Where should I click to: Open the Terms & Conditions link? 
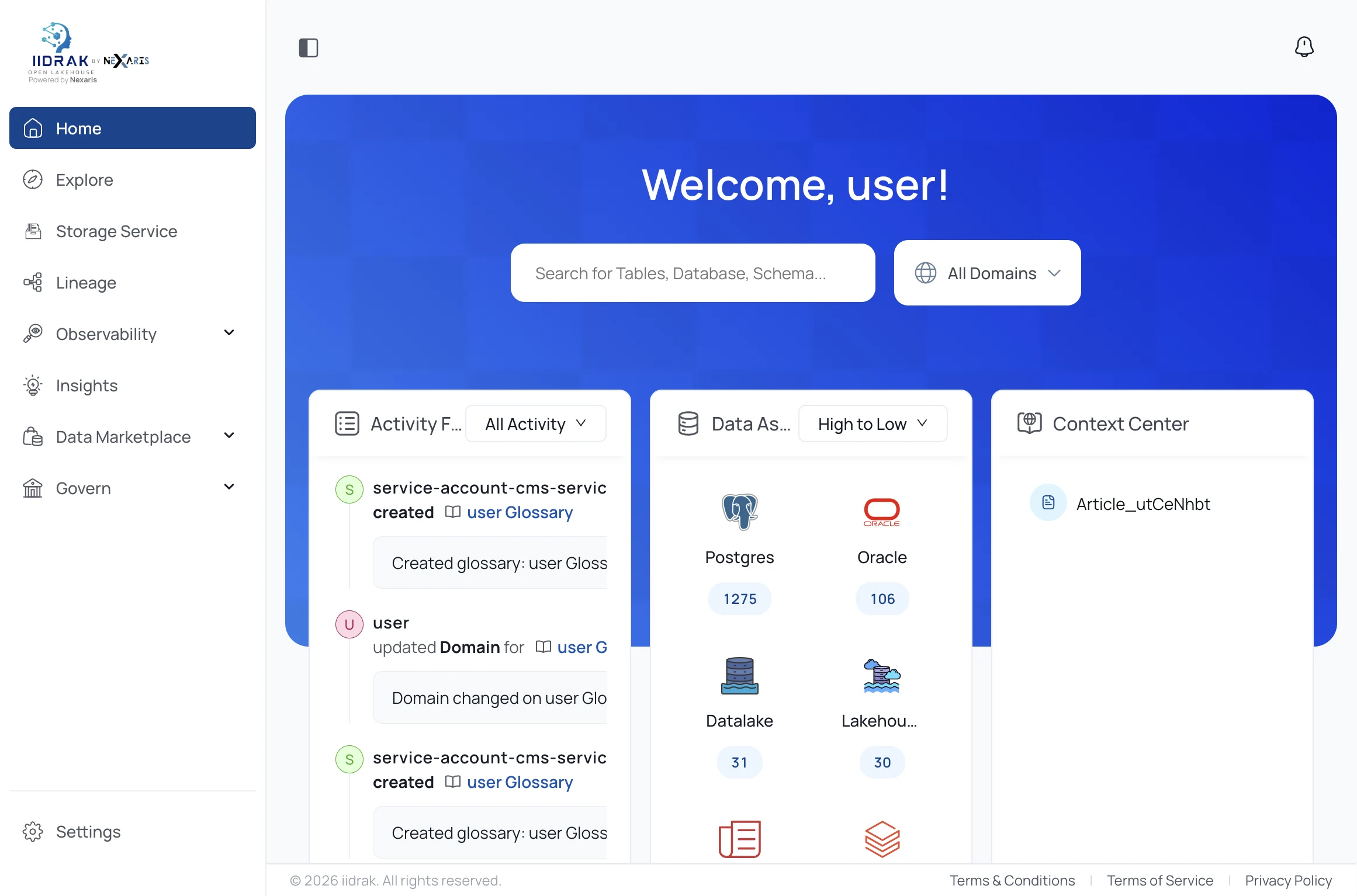[1012, 880]
